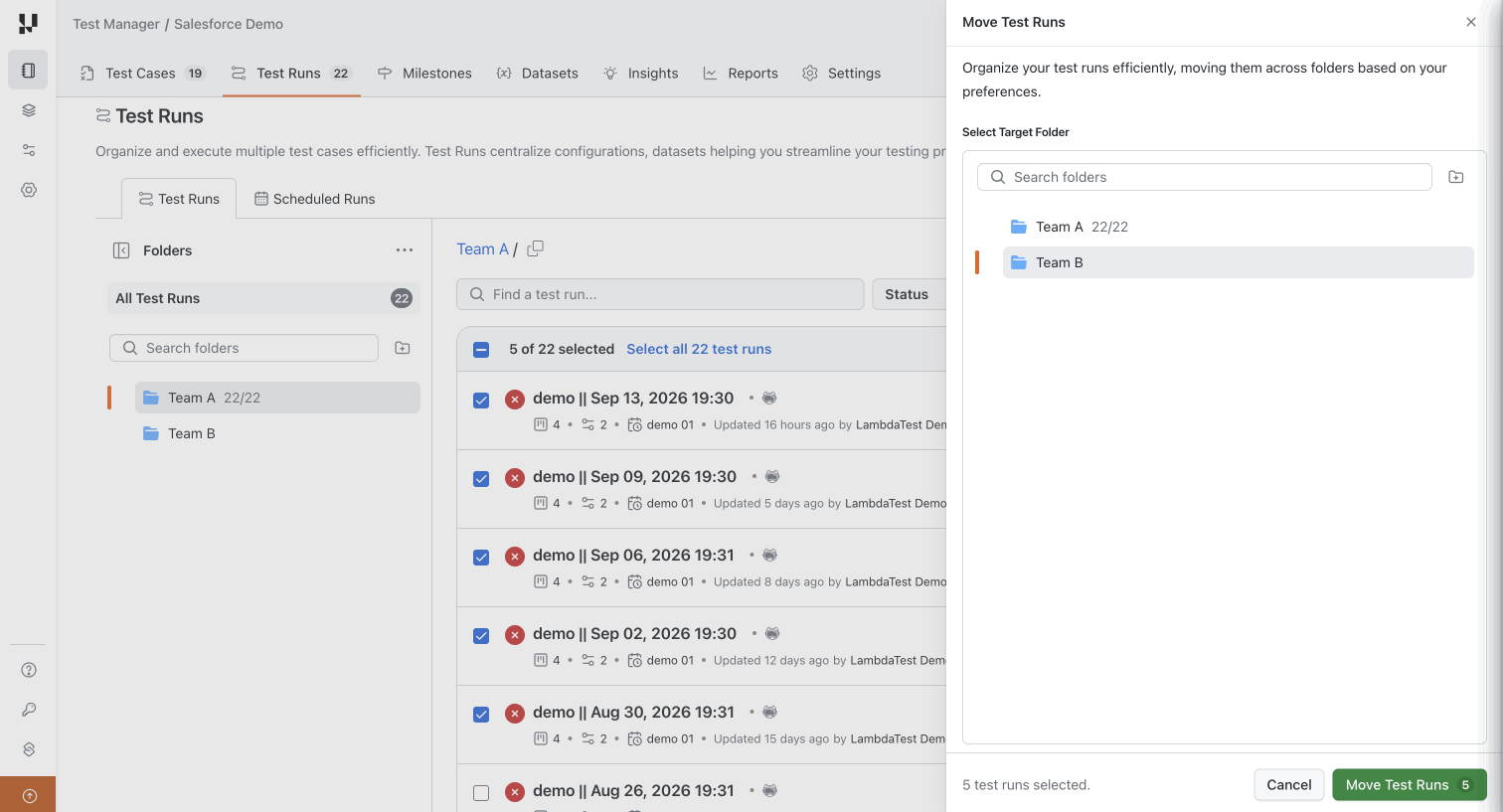Click the LambdaTest logo icon
Viewport: 1503px width, 812px height.
click(x=28, y=24)
